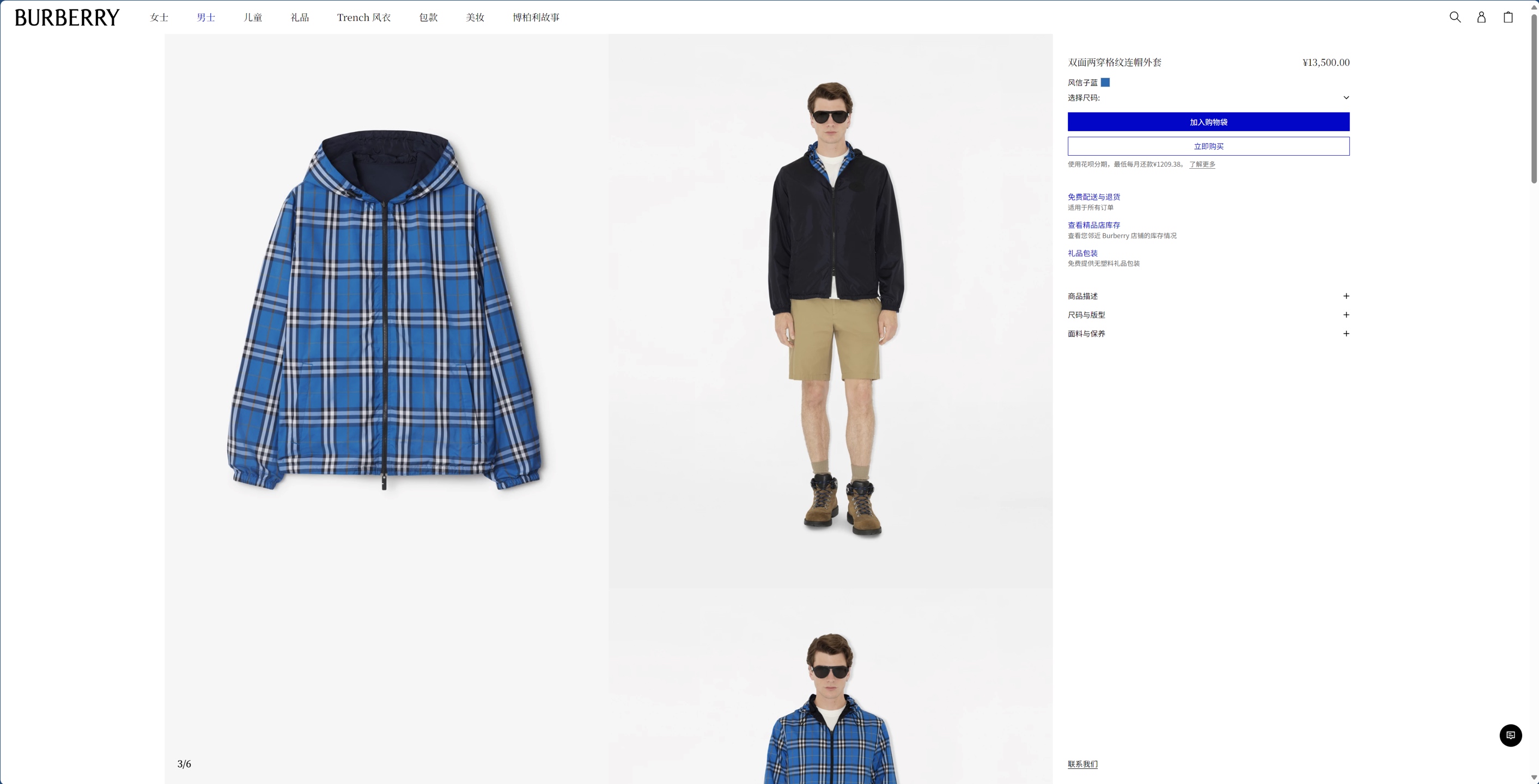Select the 风信子蓝 blue color swatch
Viewport: 1539px width, 784px height.
click(x=1105, y=82)
